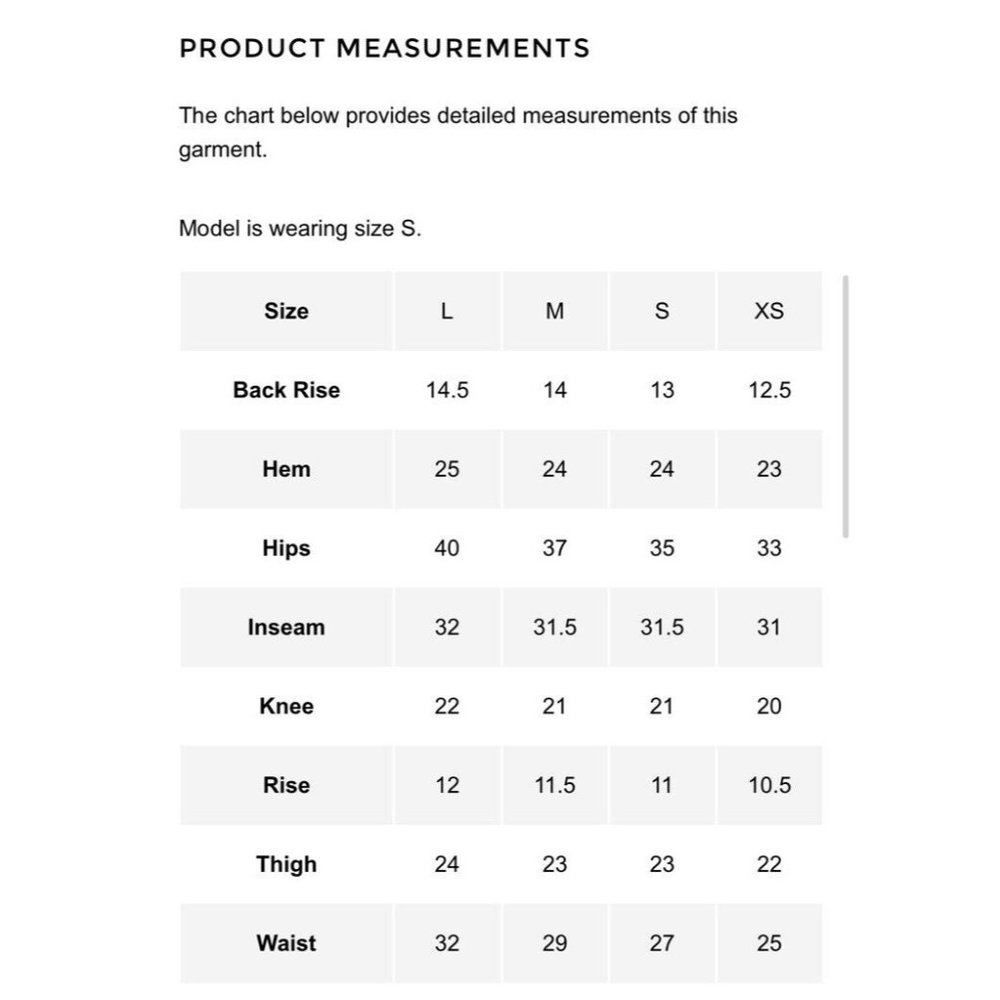The image size is (1000, 1000).
Task: Select the Rise row label
Action: click(286, 785)
